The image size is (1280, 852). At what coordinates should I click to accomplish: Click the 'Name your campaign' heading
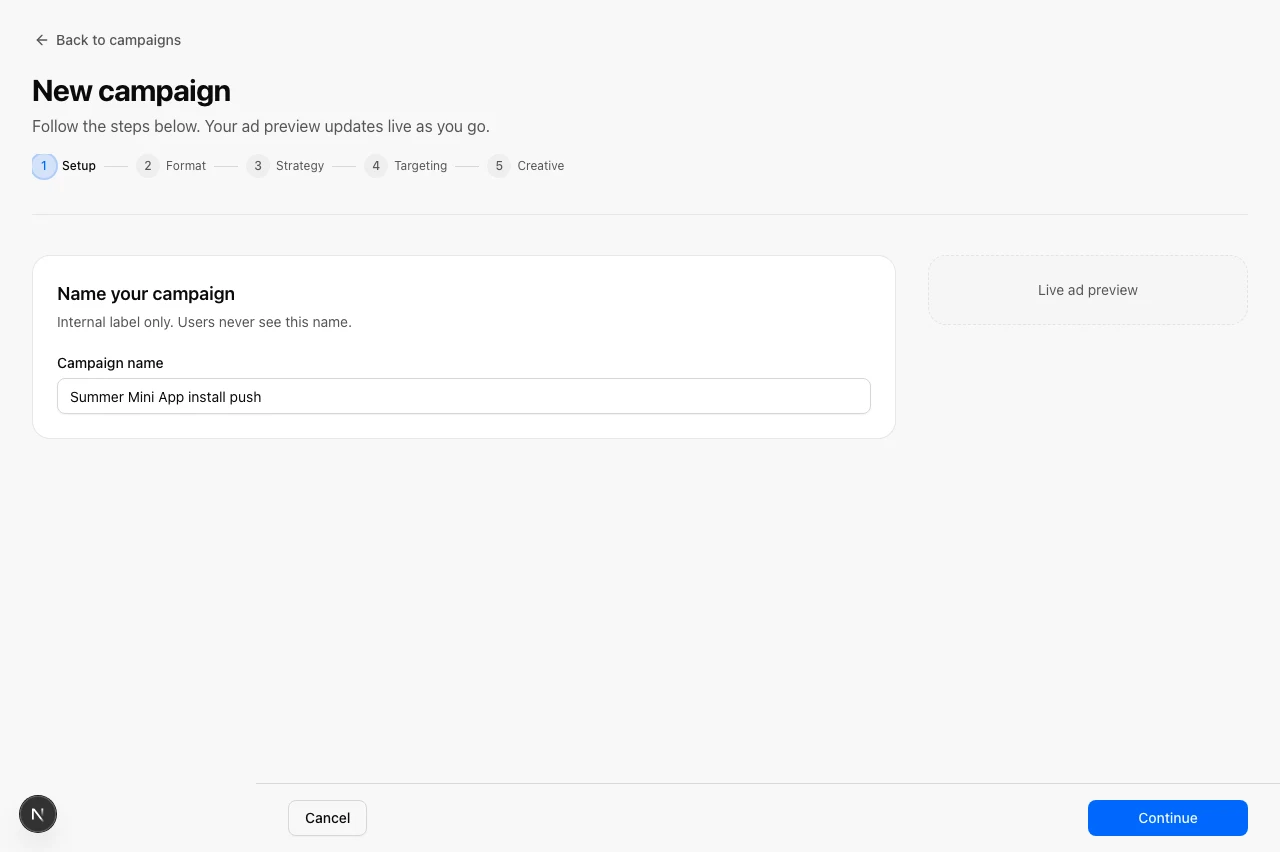point(146,294)
